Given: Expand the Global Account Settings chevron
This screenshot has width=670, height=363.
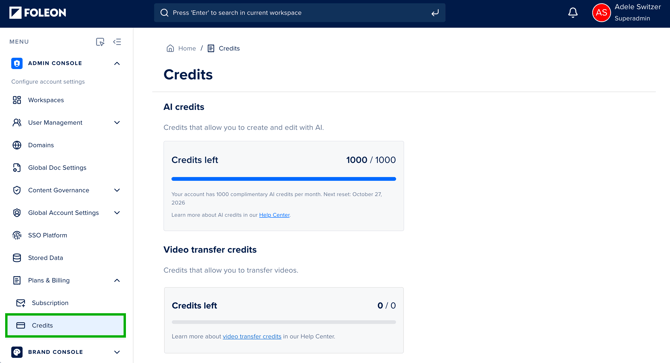Looking at the screenshot, I should click(x=117, y=213).
